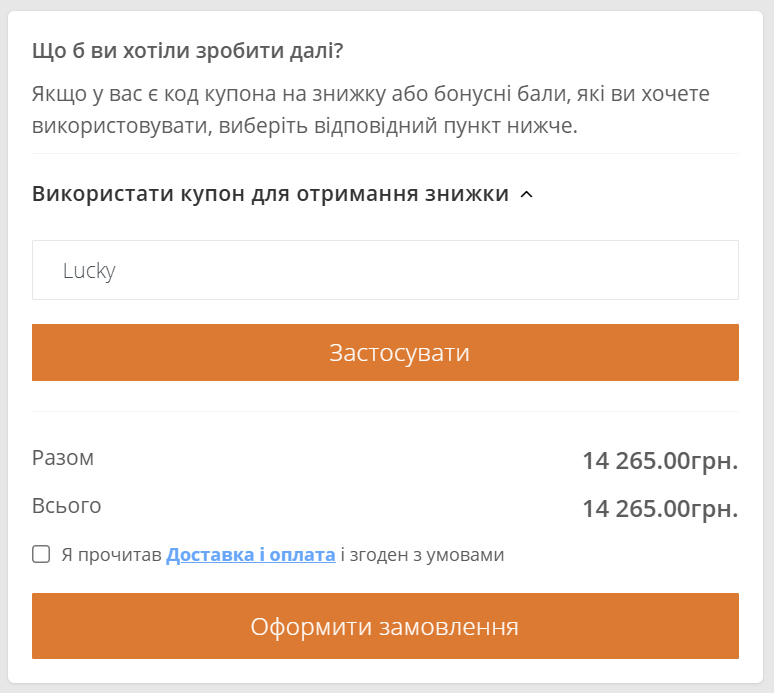Click the empty right side of the coupon input

pyautogui.click(x=600, y=270)
